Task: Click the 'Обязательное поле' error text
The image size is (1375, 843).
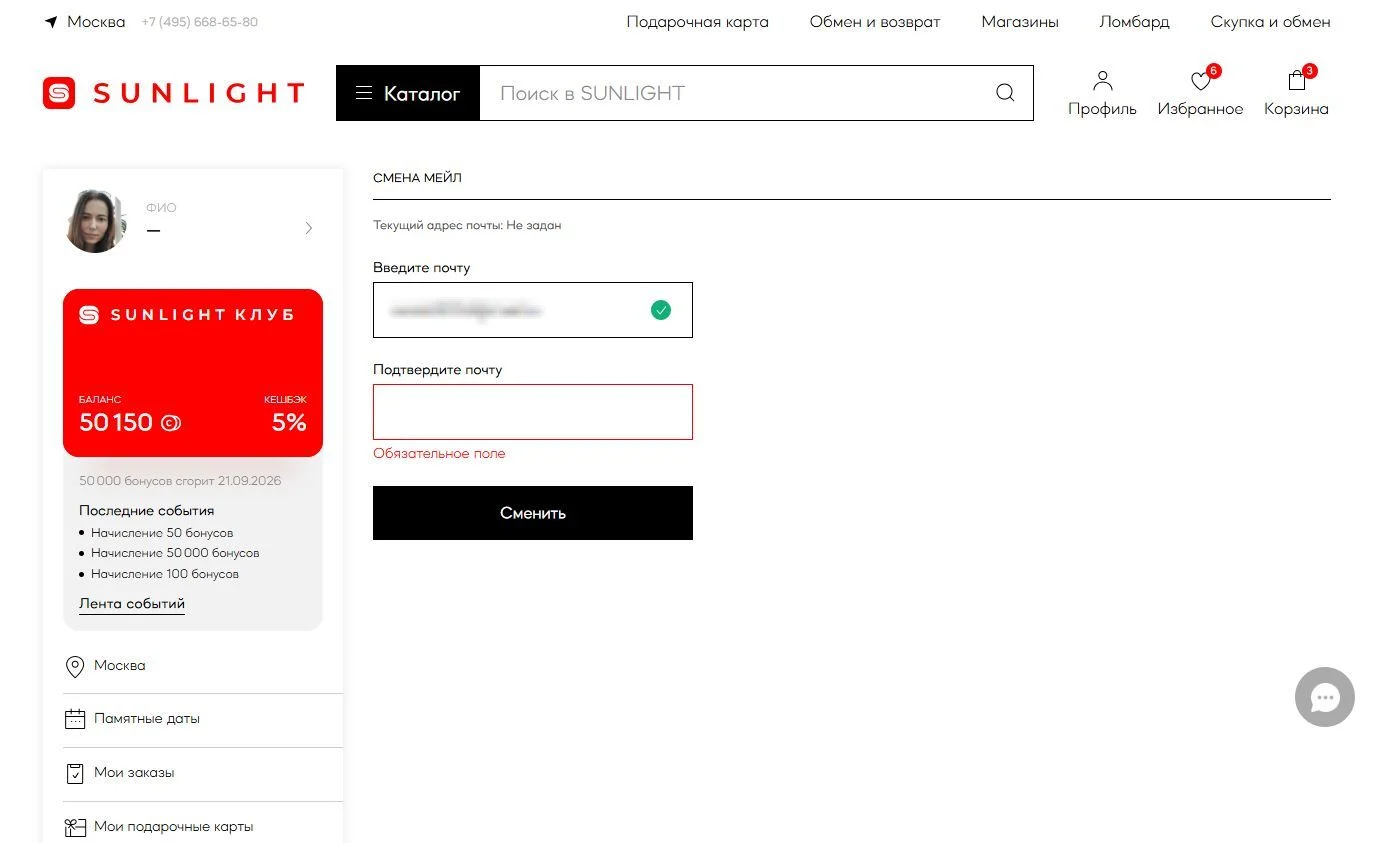Action: coord(439,454)
